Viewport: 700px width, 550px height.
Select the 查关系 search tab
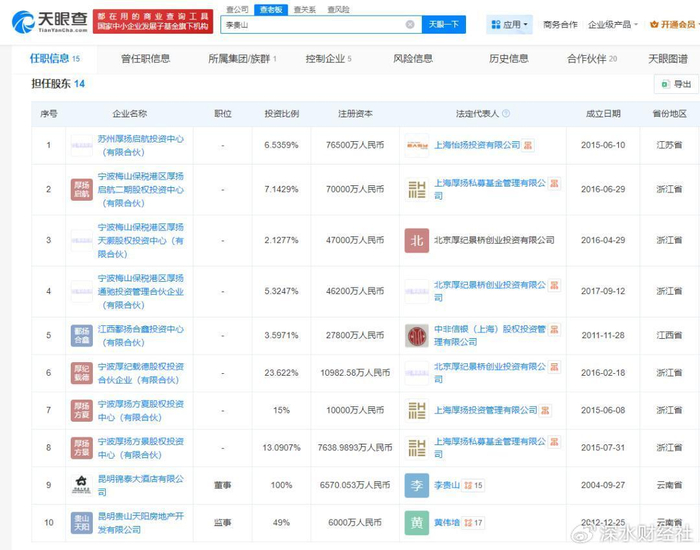coord(304,8)
